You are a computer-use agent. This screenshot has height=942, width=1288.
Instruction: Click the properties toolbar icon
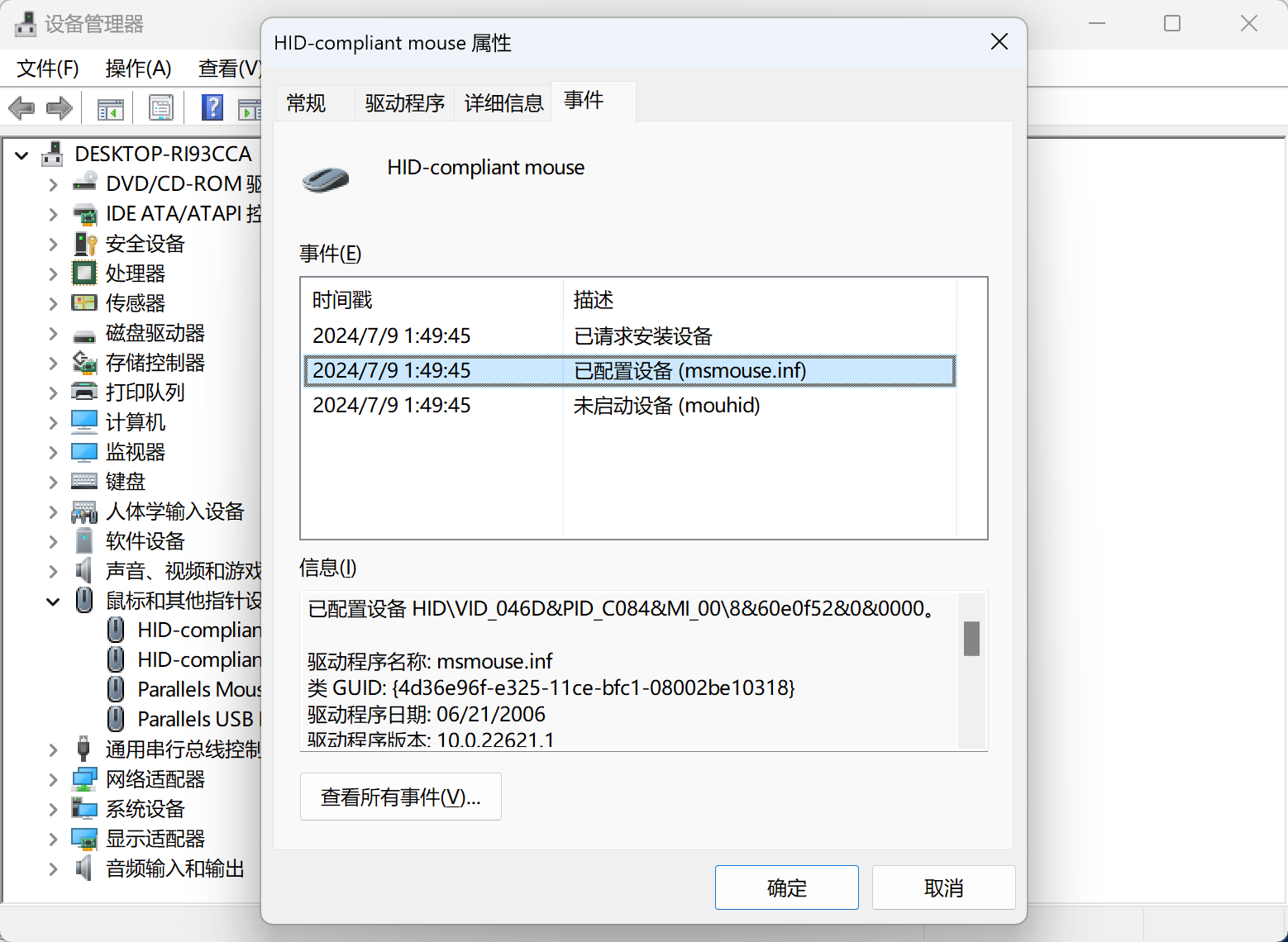point(160,107)
